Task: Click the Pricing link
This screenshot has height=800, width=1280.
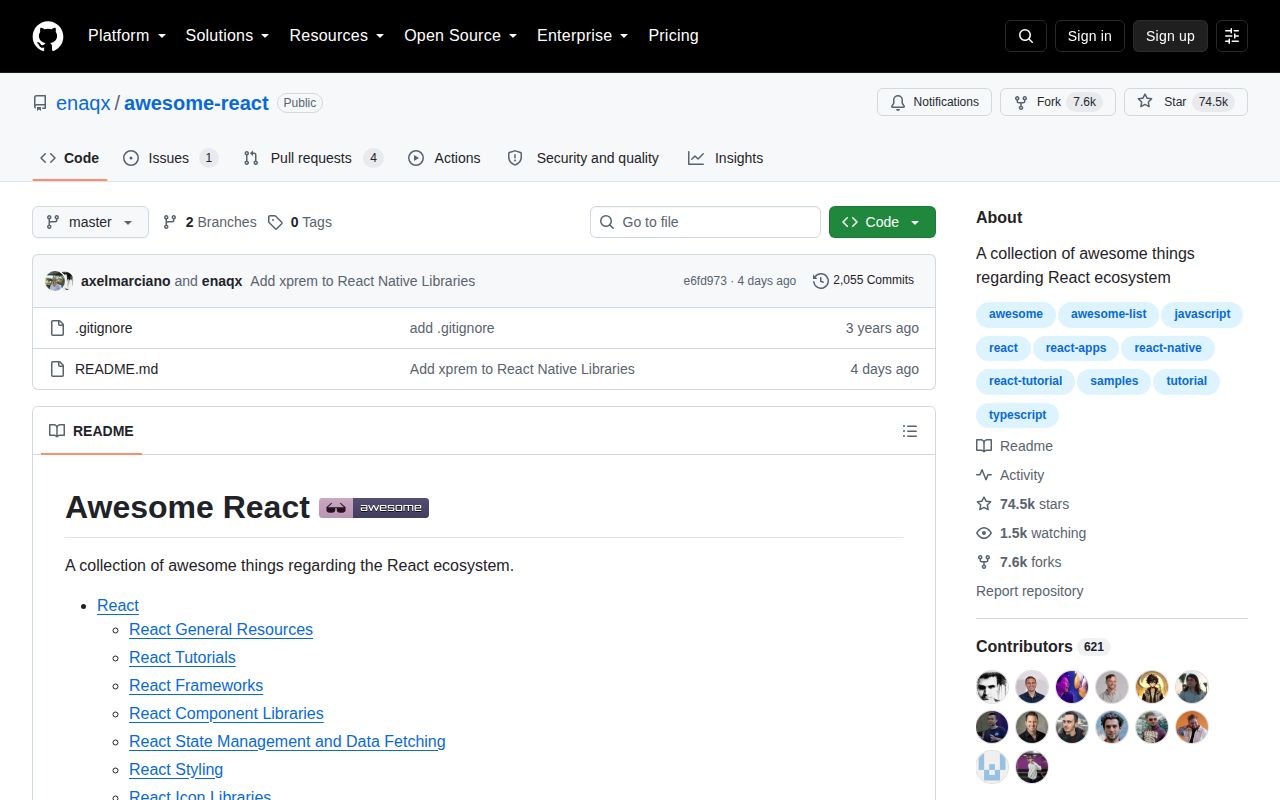Action: point(673,36)
